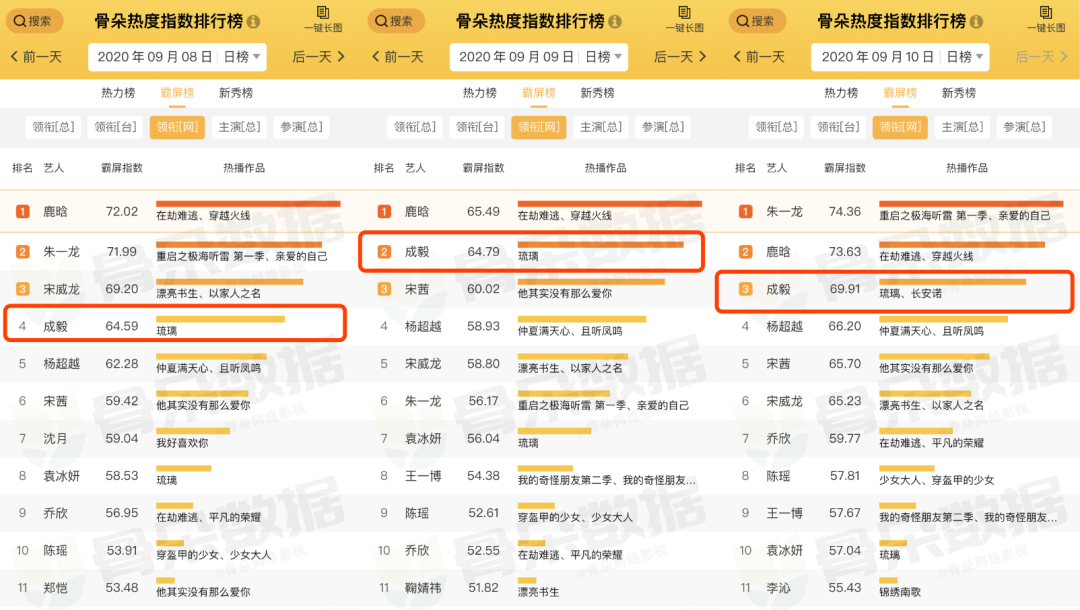This screenshot has width=1080, height=610.
Task: Open date picker showing 2020年09月09日
Action: click(x=516, y=57)
